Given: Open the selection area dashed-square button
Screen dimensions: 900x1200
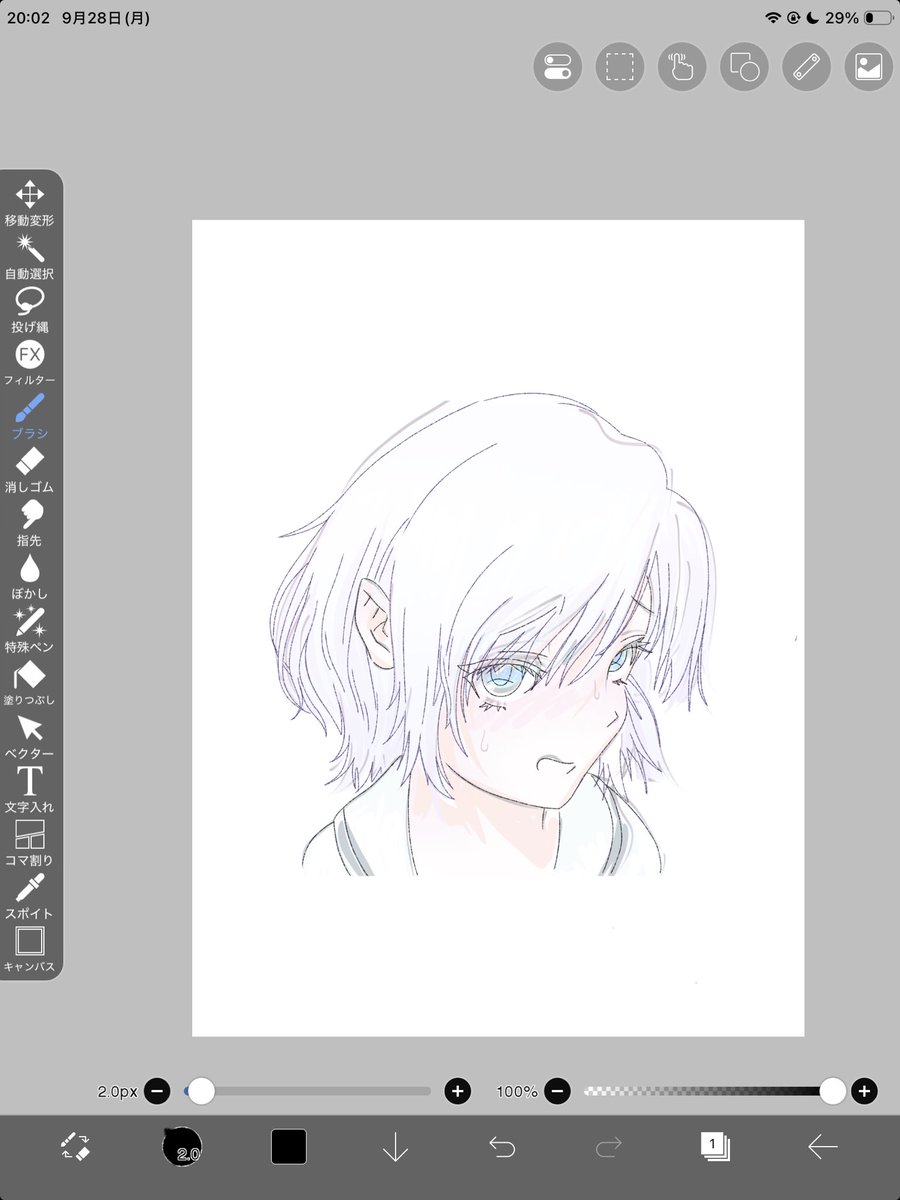Looking at the screenshot, I should [x=620, y=67].
